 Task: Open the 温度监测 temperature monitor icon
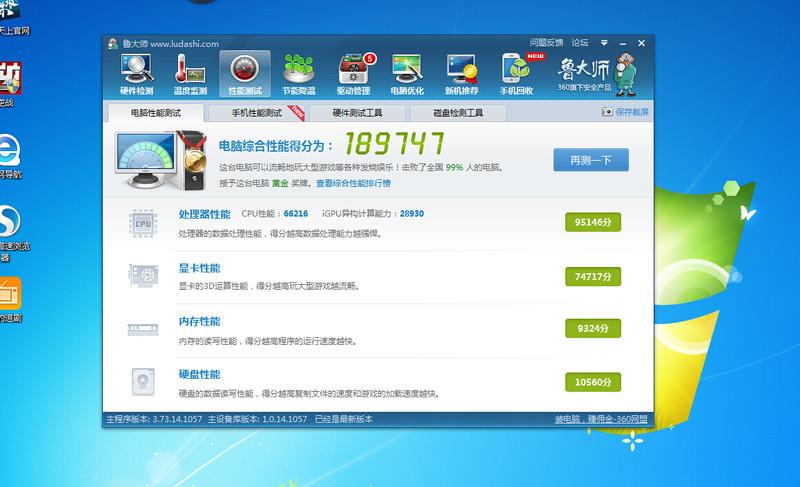pos(190,74)
